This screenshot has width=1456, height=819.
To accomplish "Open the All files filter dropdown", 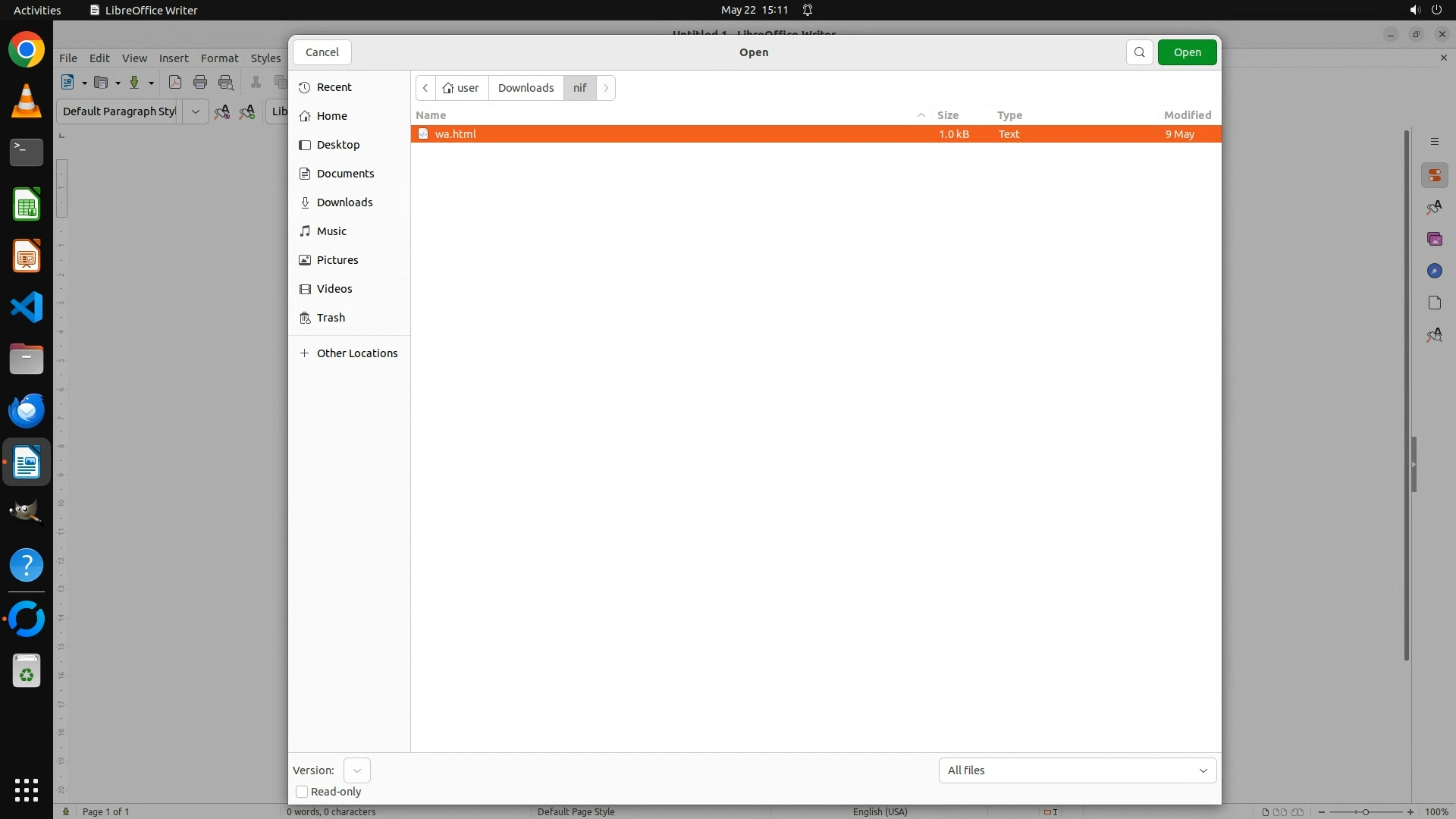I will tap(1077, 770).
